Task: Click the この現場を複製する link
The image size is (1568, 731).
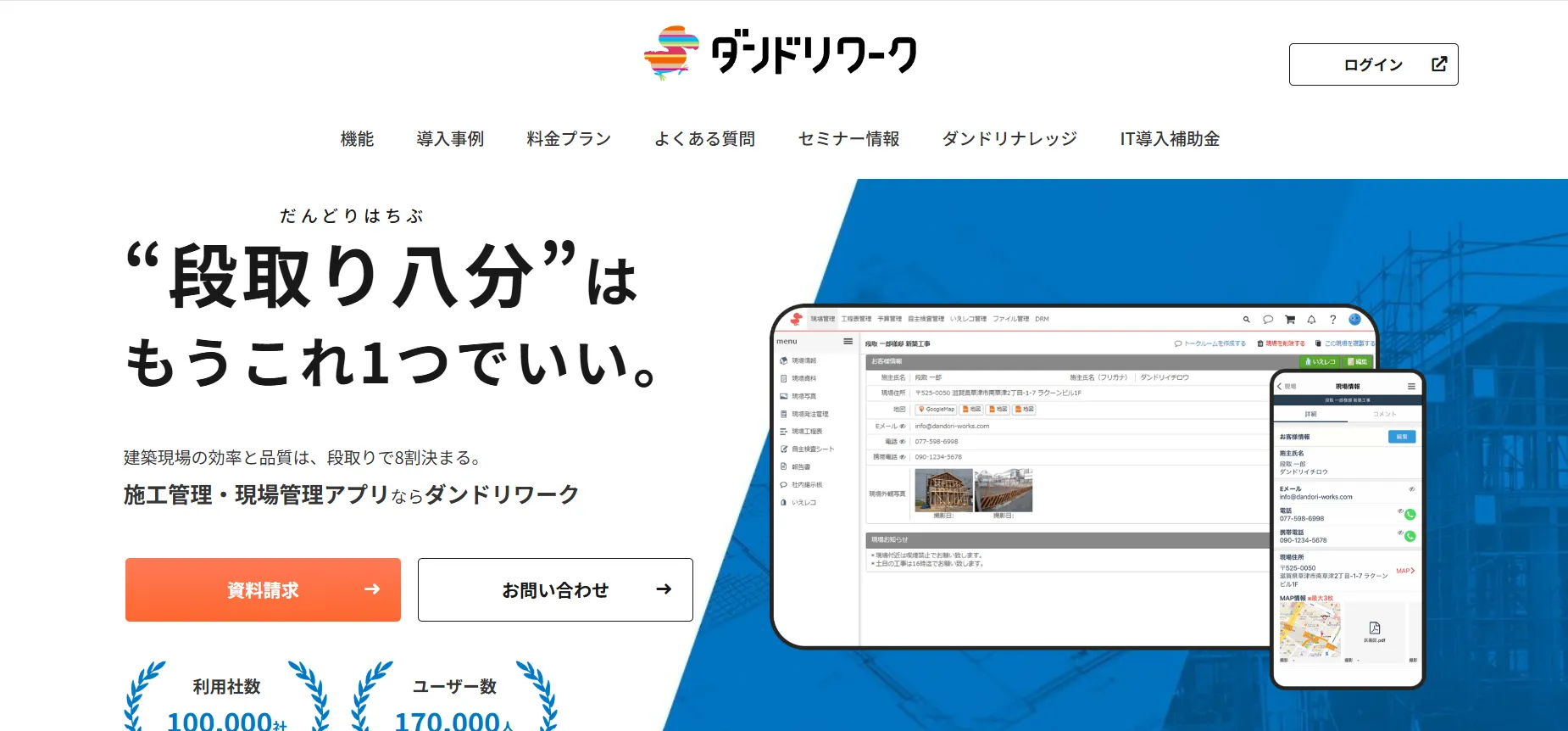Action: coord(1344,343)
